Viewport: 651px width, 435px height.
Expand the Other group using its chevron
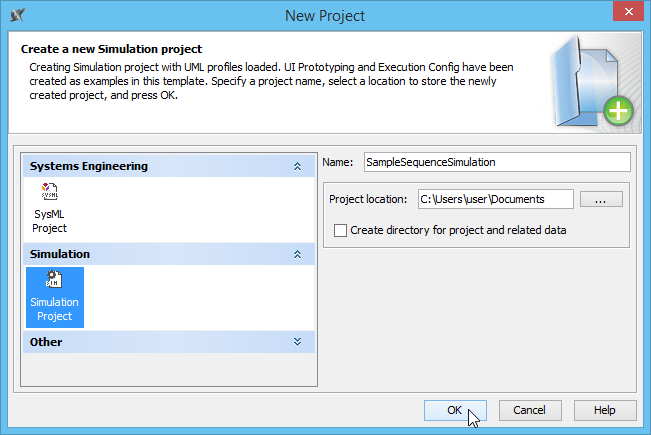297,342
